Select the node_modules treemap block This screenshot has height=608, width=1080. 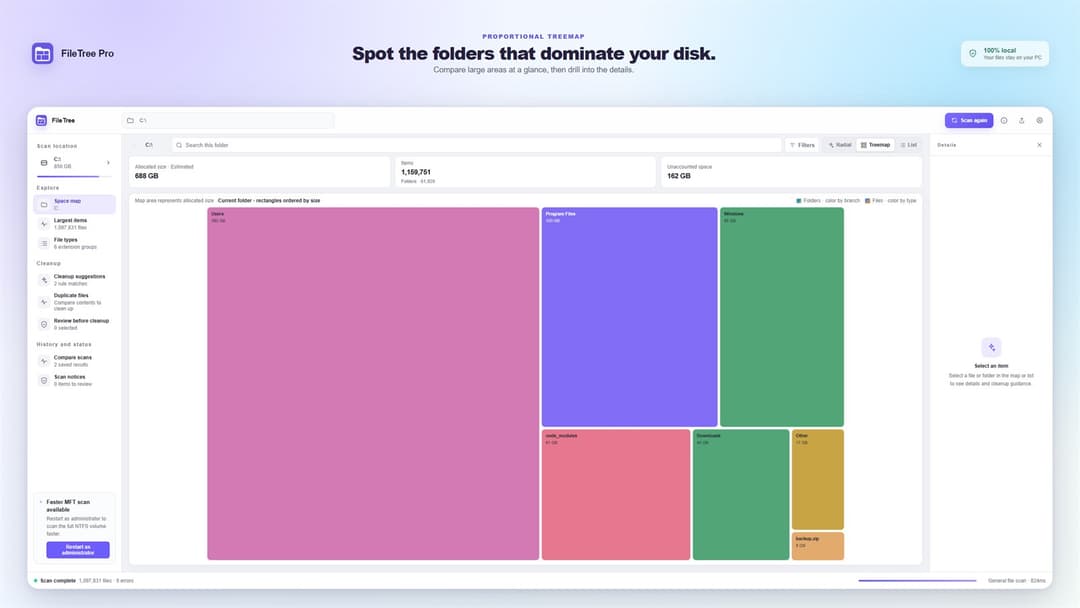coord(616,494)
